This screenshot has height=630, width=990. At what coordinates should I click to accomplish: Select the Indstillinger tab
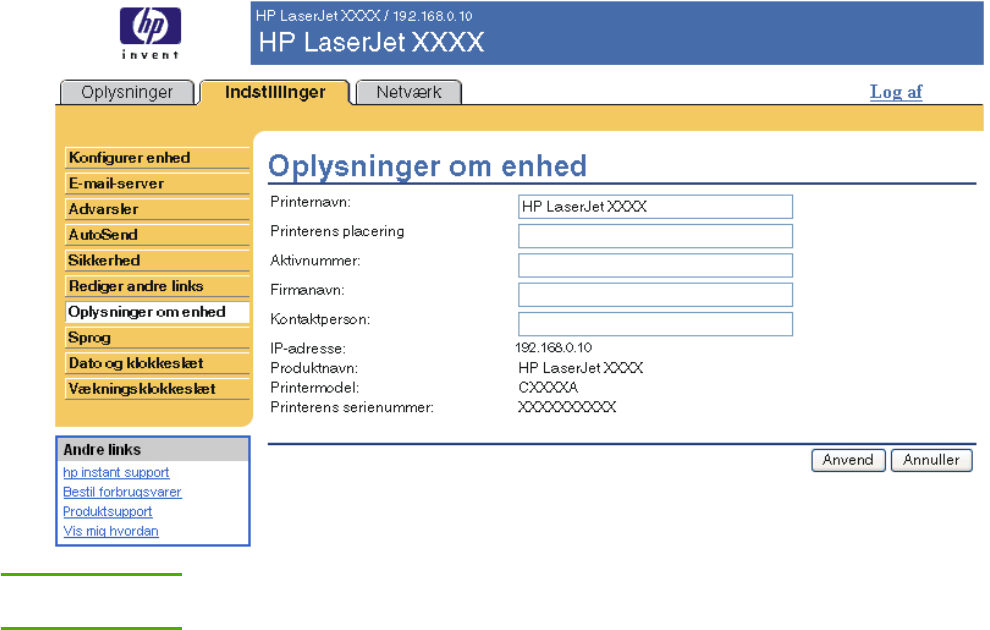[275, 92]
